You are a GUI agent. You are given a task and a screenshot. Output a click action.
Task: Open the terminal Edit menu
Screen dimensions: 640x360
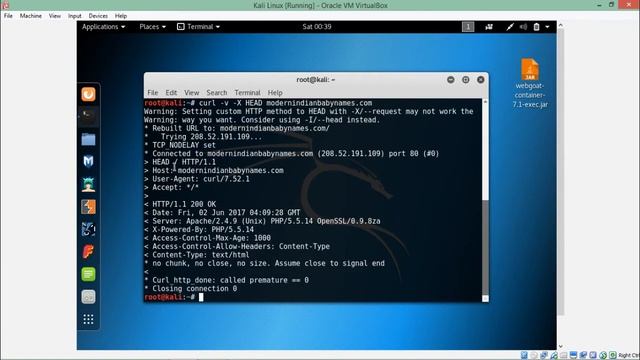coord(171,93)
